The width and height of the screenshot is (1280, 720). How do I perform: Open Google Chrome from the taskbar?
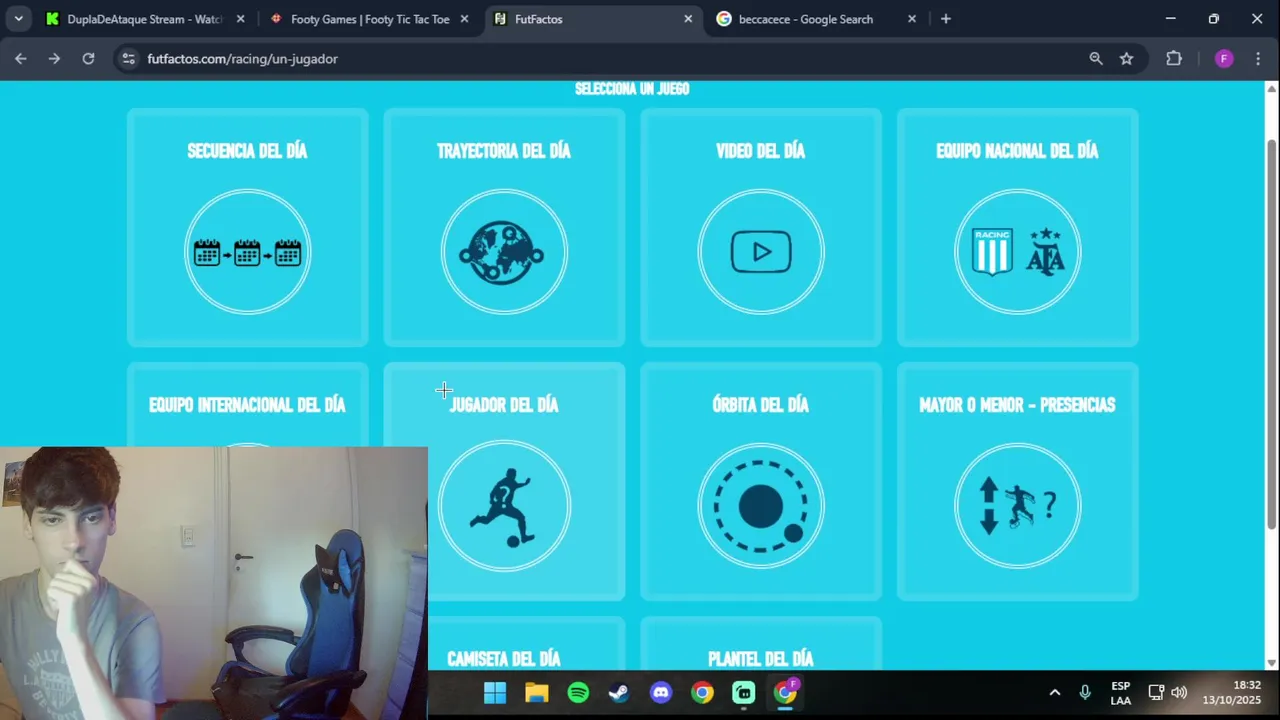[x=703, y=693]
